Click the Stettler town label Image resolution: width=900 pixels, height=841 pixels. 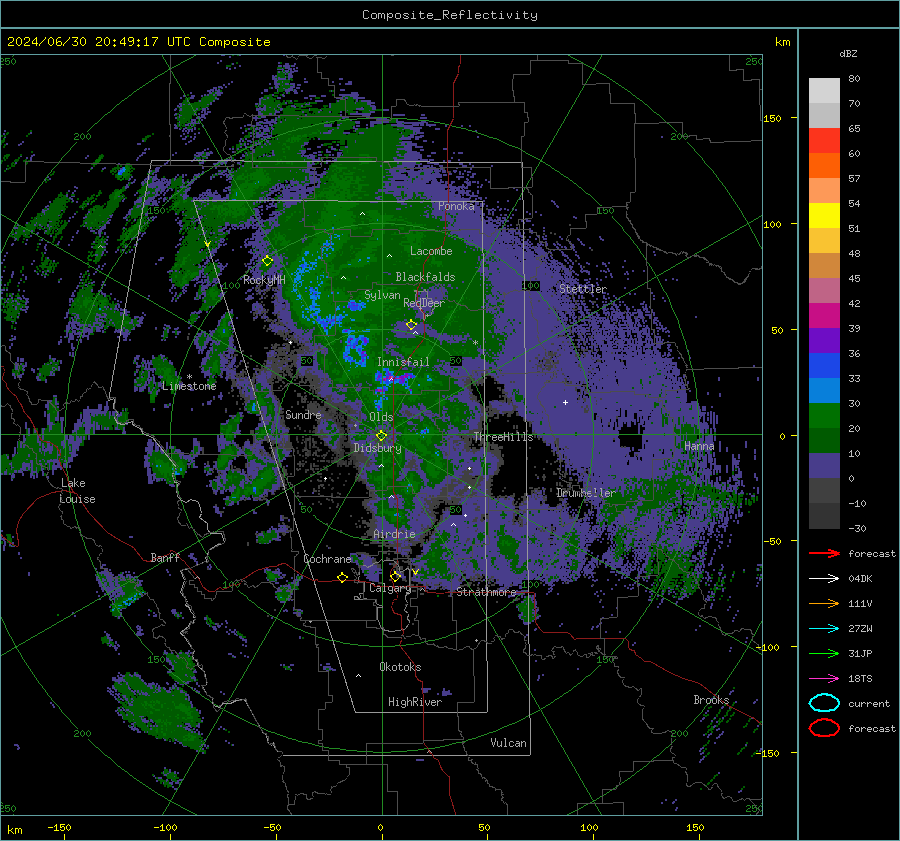pyautogui.click(x=583, y=289)
